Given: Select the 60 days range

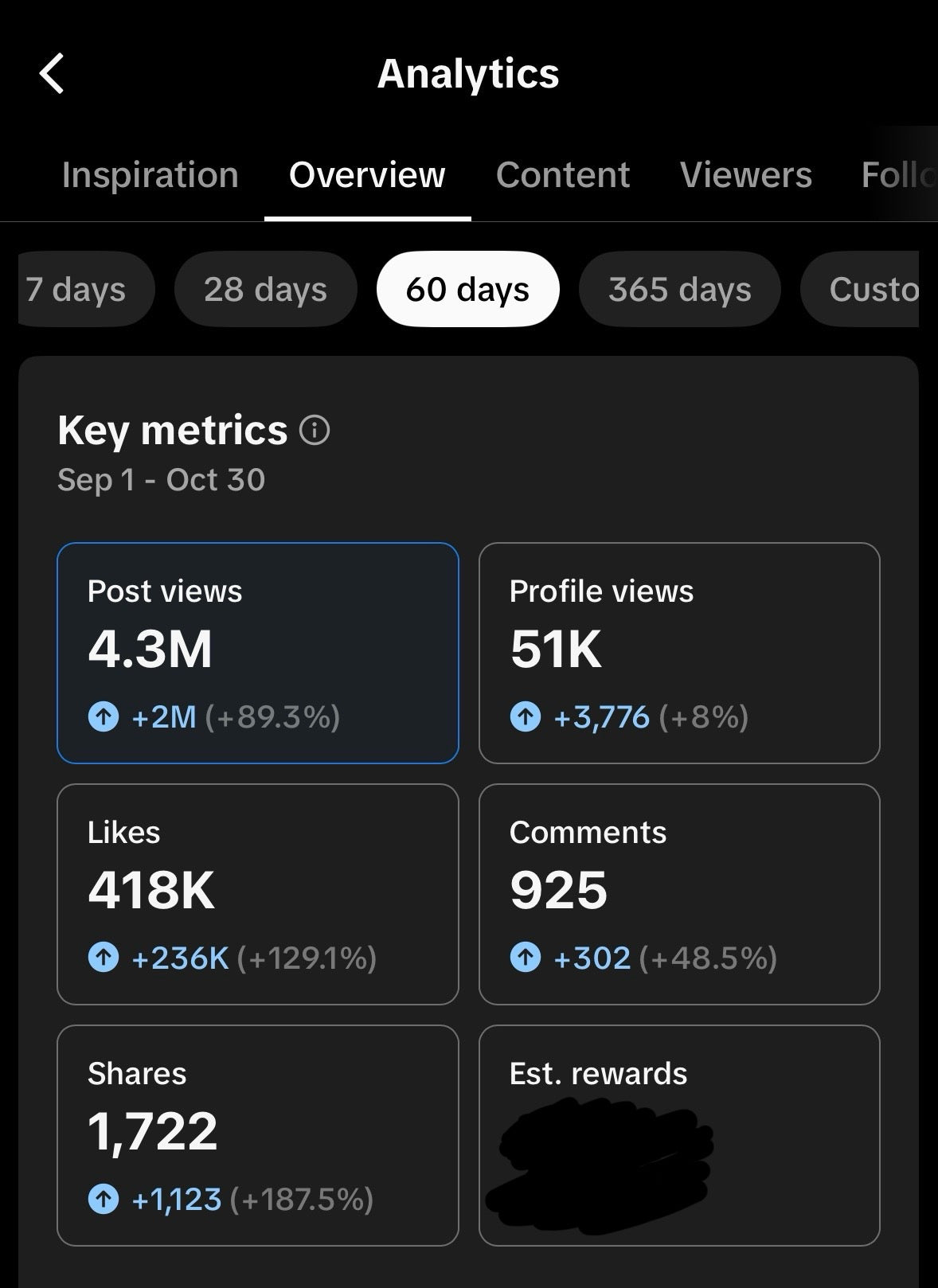Looking at the screenshot, I should [467, 289].
